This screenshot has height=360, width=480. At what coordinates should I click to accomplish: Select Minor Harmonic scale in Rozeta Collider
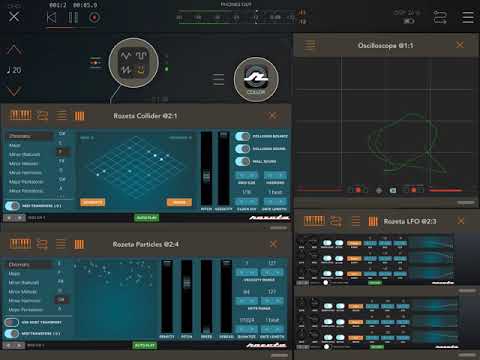[30, 173]
